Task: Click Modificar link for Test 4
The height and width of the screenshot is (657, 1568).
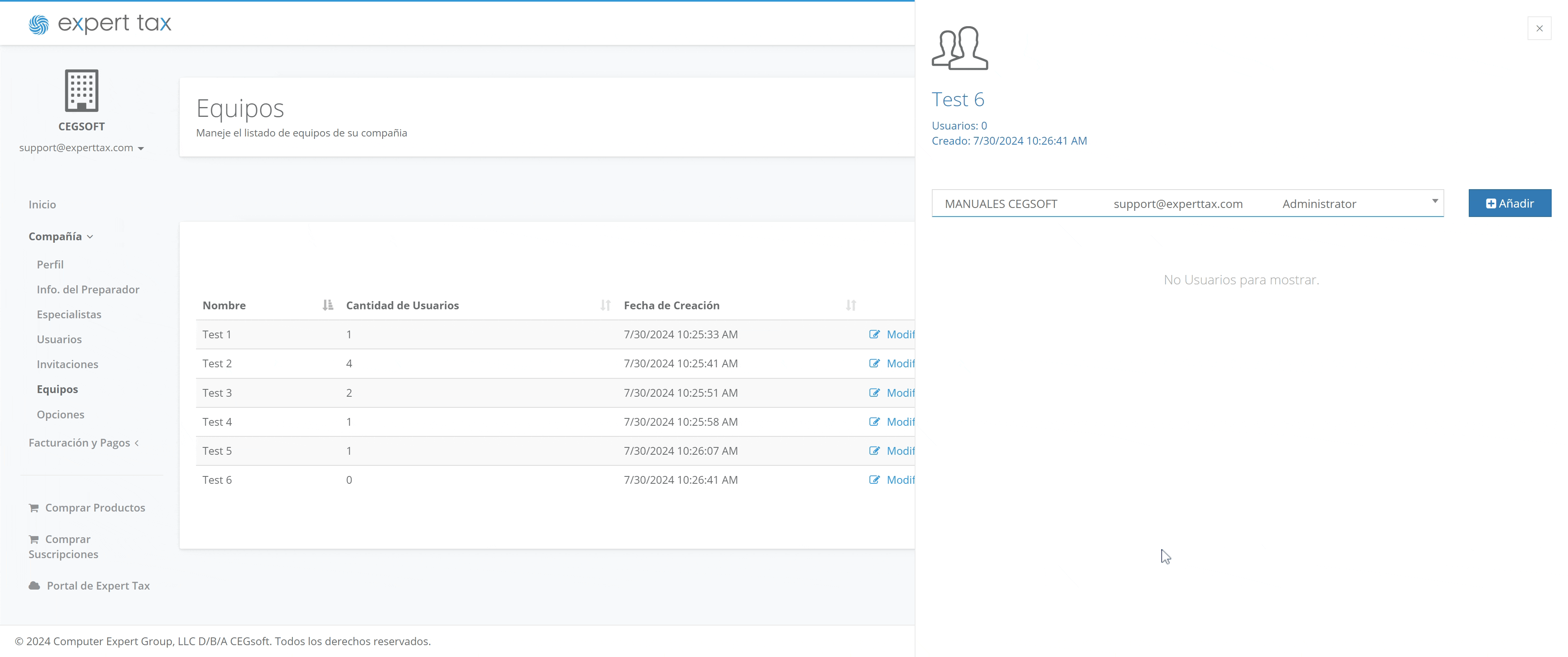Action: pos(900,422)
